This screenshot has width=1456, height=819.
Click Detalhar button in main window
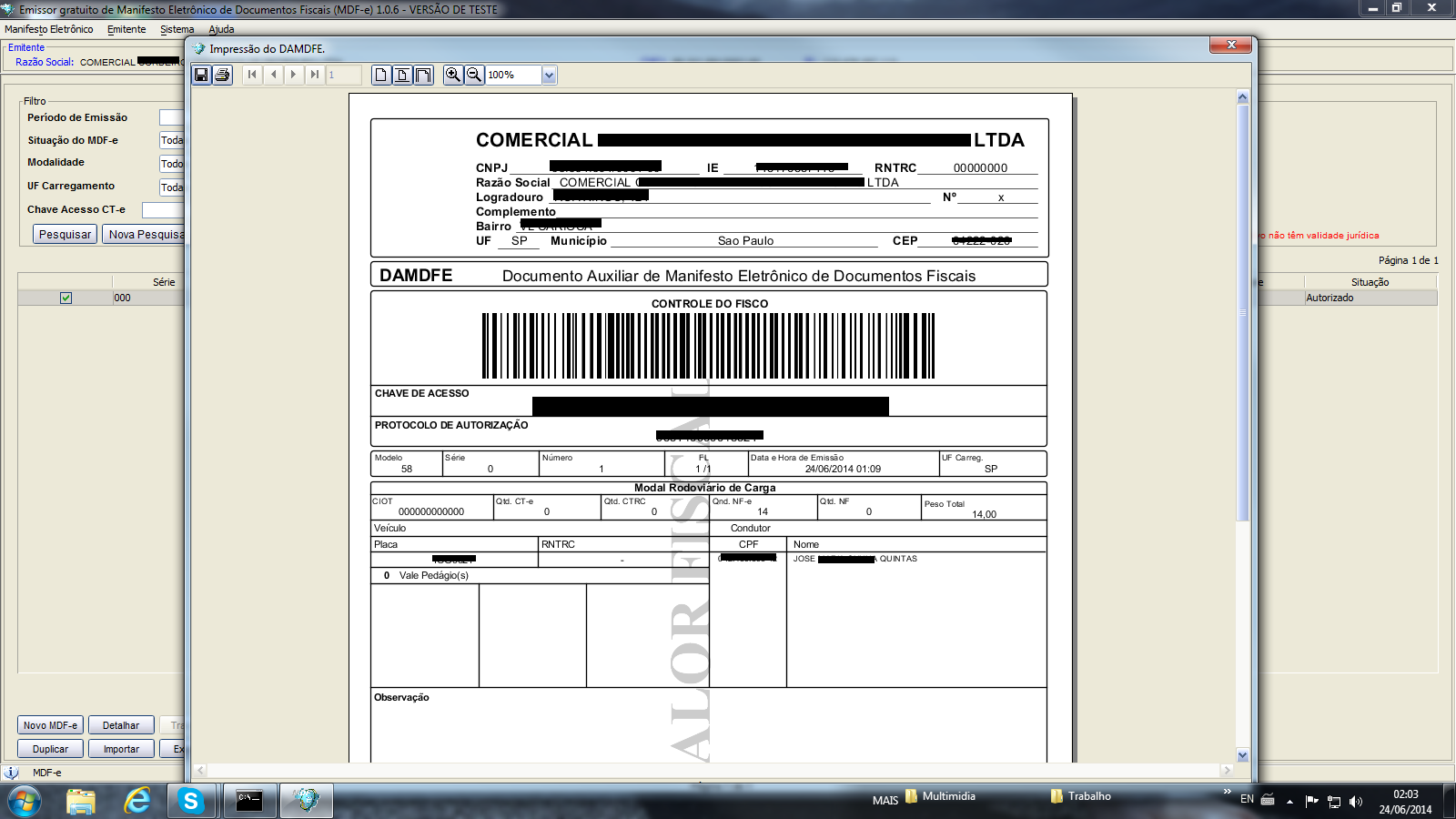tap(121, 725)
